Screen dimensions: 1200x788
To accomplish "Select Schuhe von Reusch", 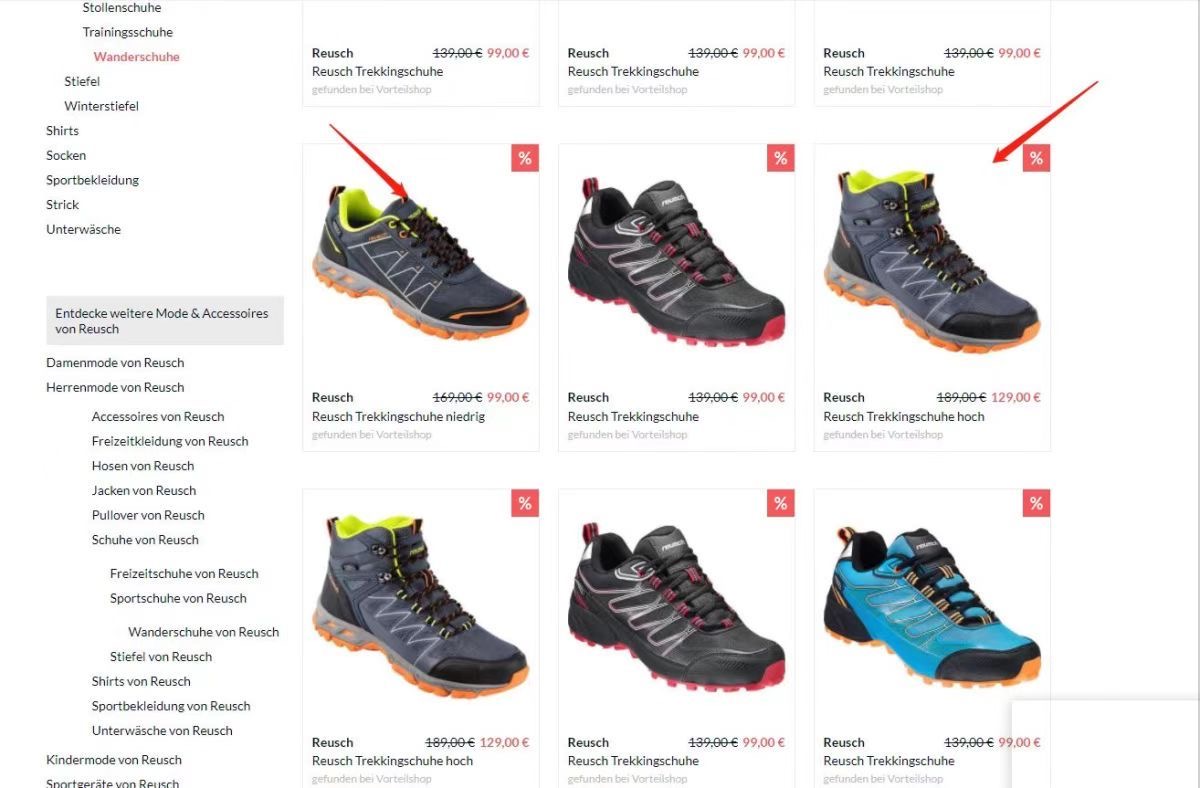I will pos(145,540).
